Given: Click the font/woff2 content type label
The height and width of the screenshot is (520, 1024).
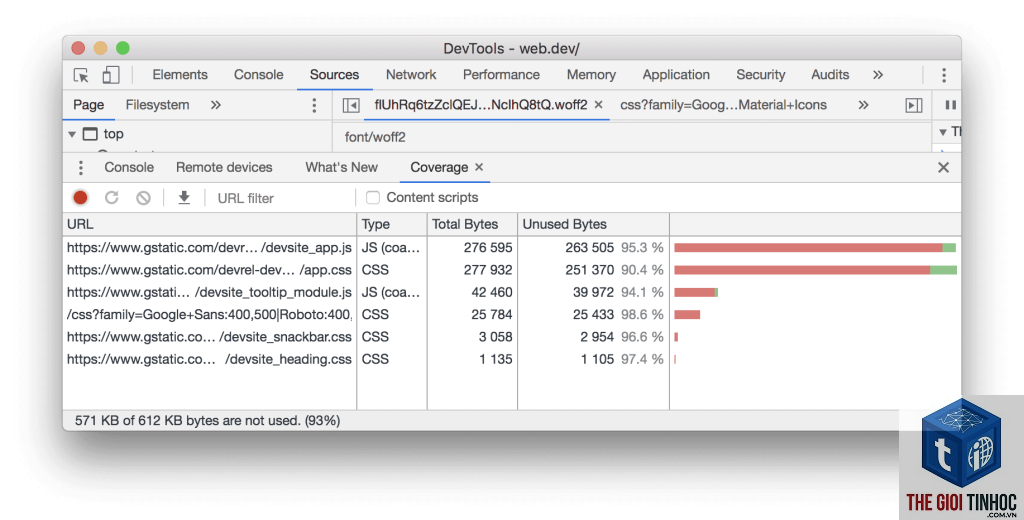Looking at the screenshot, I should coord(375,137).
